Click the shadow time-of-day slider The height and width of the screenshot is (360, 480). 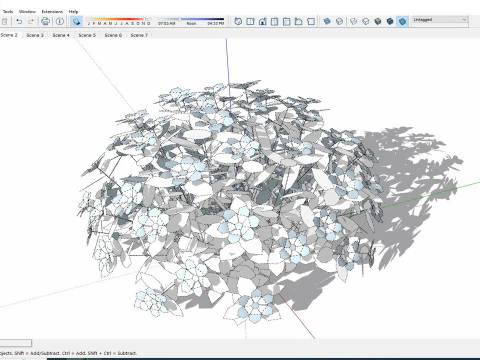pyautogui.click(x=191, y=19)
